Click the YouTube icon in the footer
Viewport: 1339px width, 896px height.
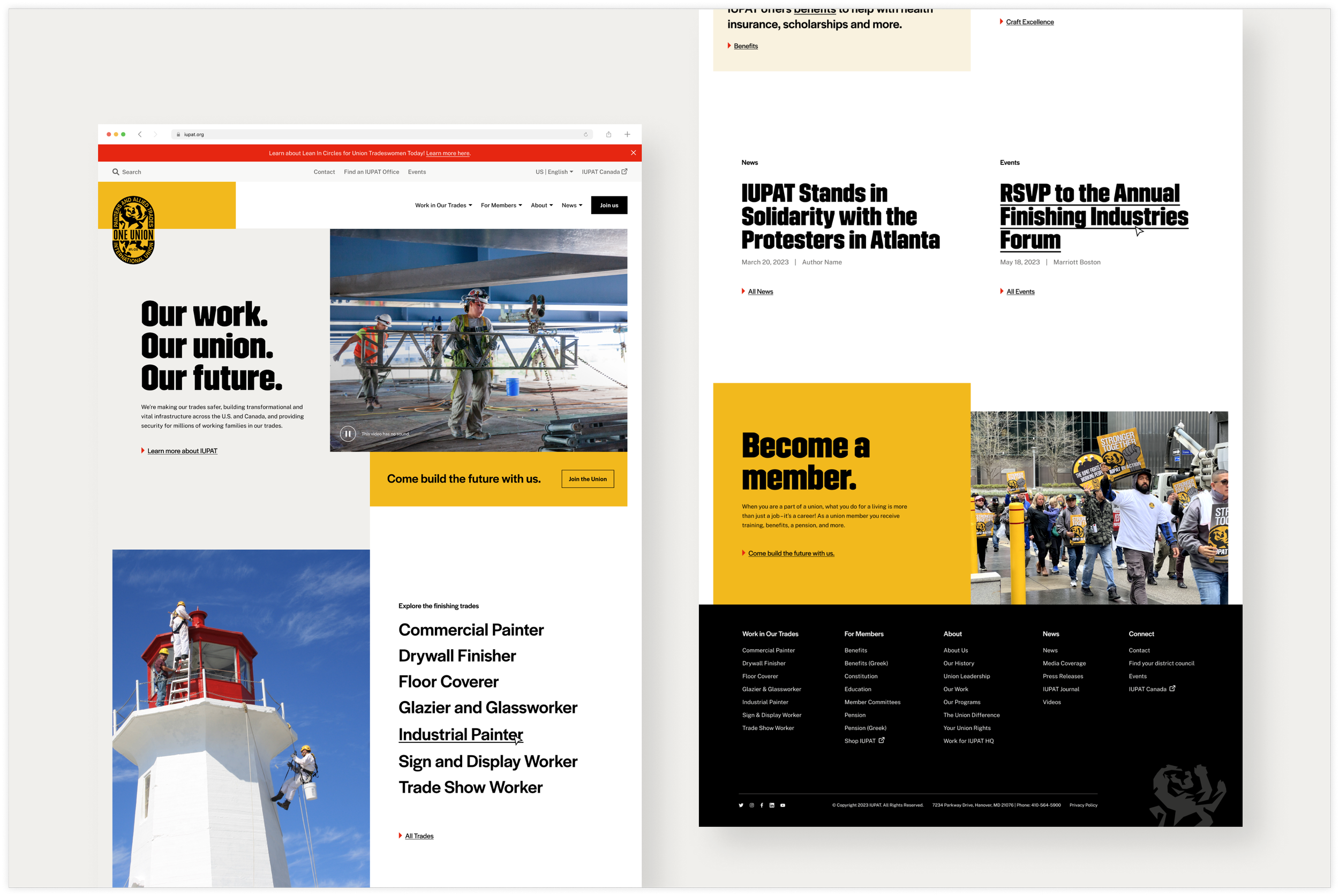pos(783,805)
